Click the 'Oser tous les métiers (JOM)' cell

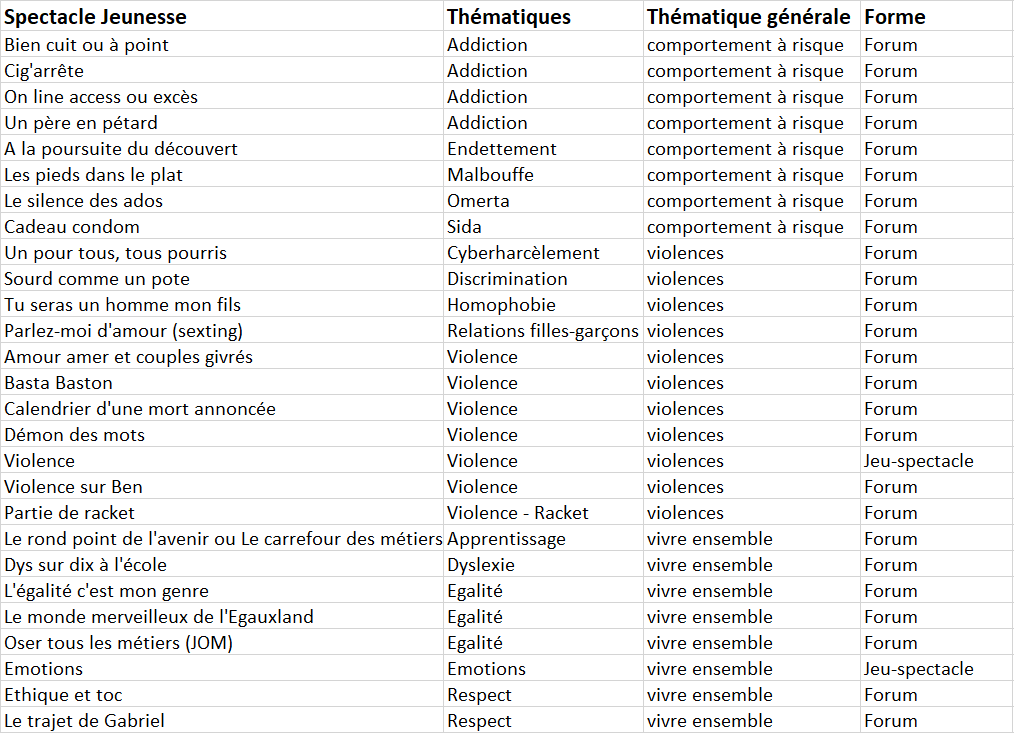[x=118, y=643]
